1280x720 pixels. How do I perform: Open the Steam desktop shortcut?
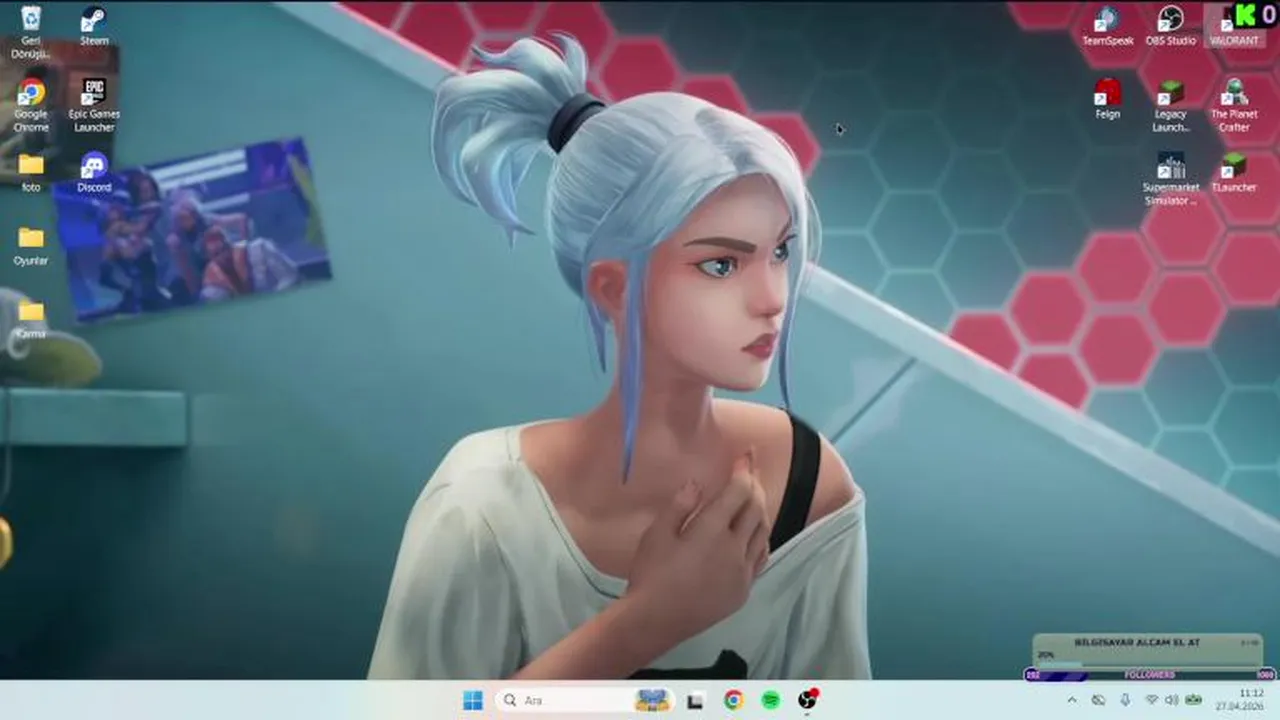94,26
